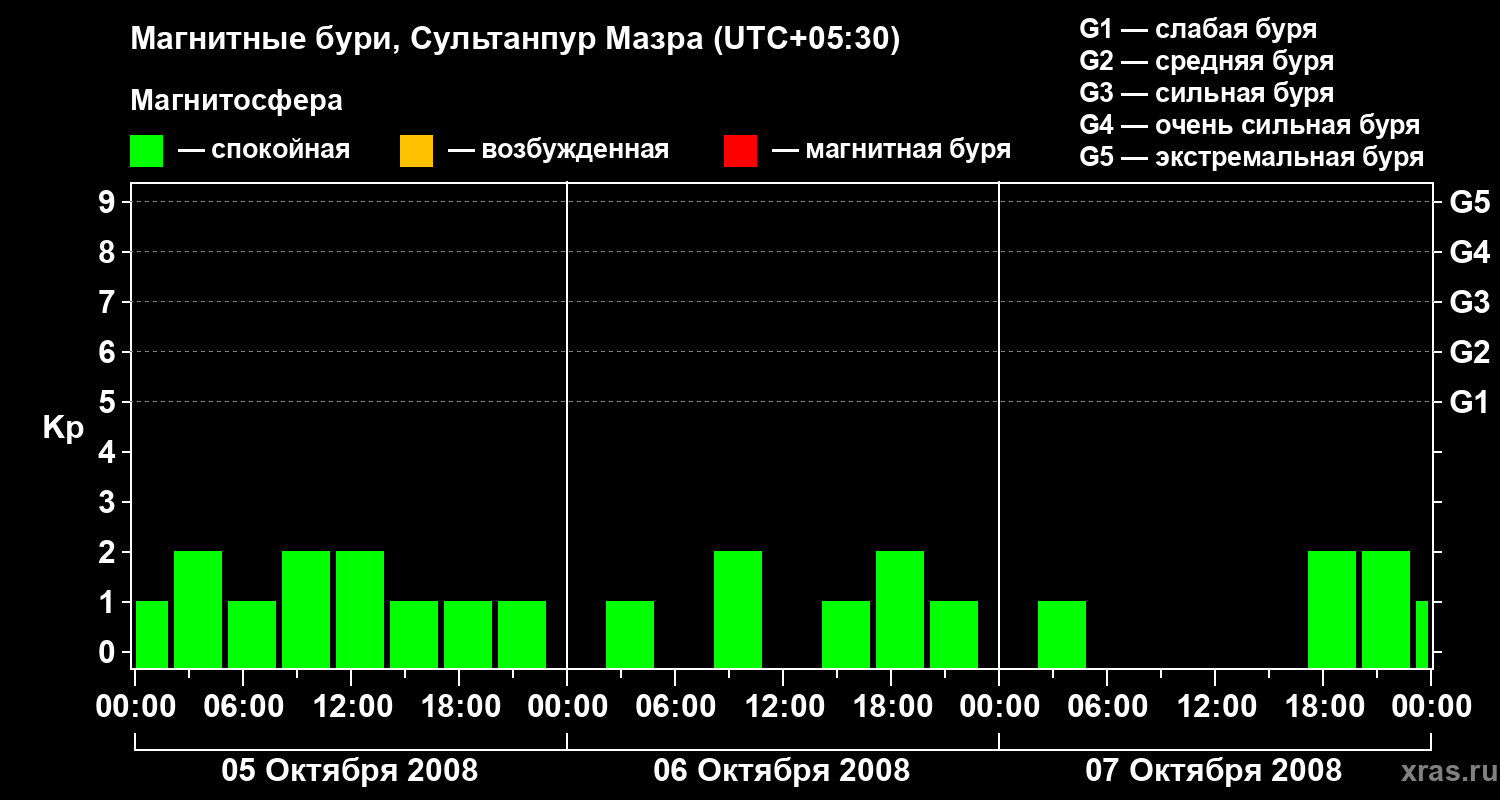
Task: Click the 21:00–00:00 bar on 07 October
Action: pos(1386,609)
